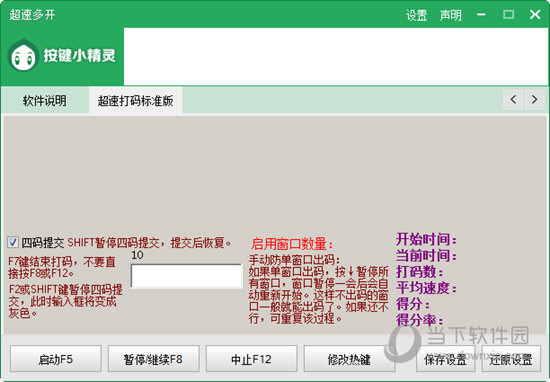Click the 手动防单窗口出码 instruction text

[x=318, y=289]
